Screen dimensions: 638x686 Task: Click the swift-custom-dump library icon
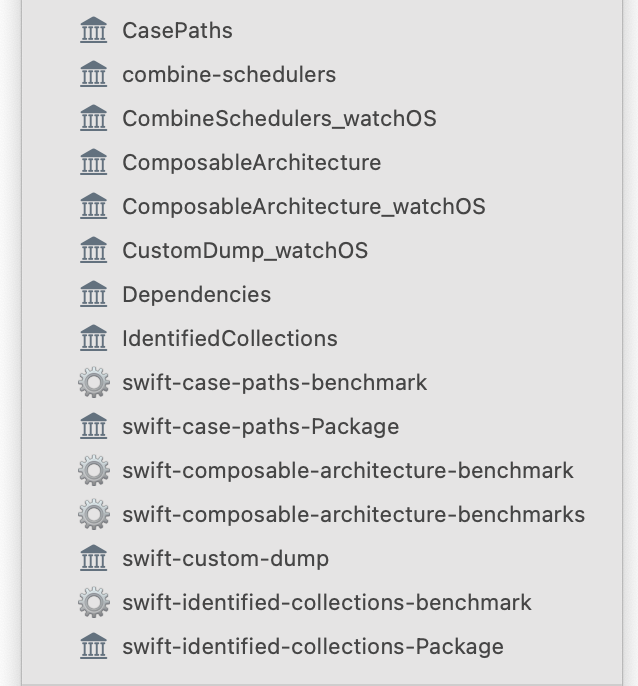pos(94,558)
